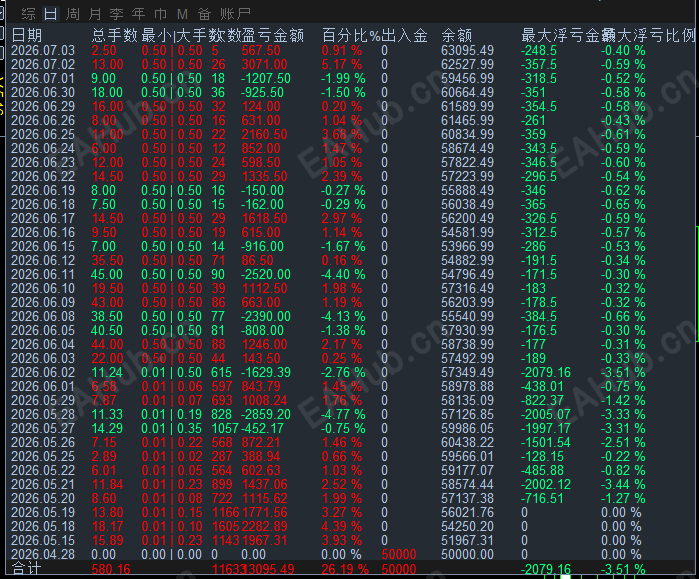Screen dimensions: 699x579
Task: Click deposit 50000 in 2026.04.28 row
Action: (x=399, y=554)
